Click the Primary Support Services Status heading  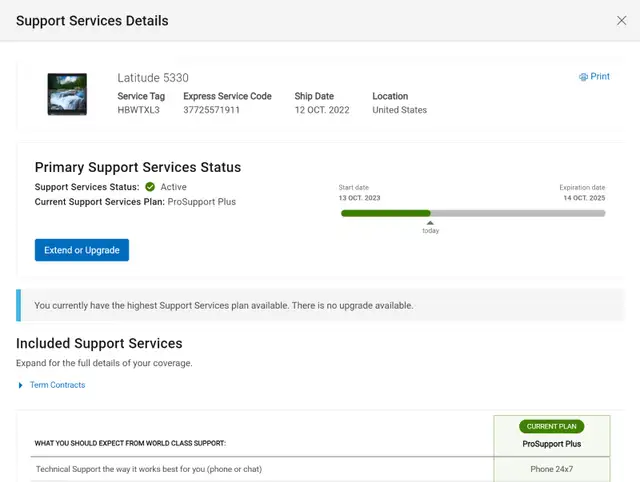point(138,167)
